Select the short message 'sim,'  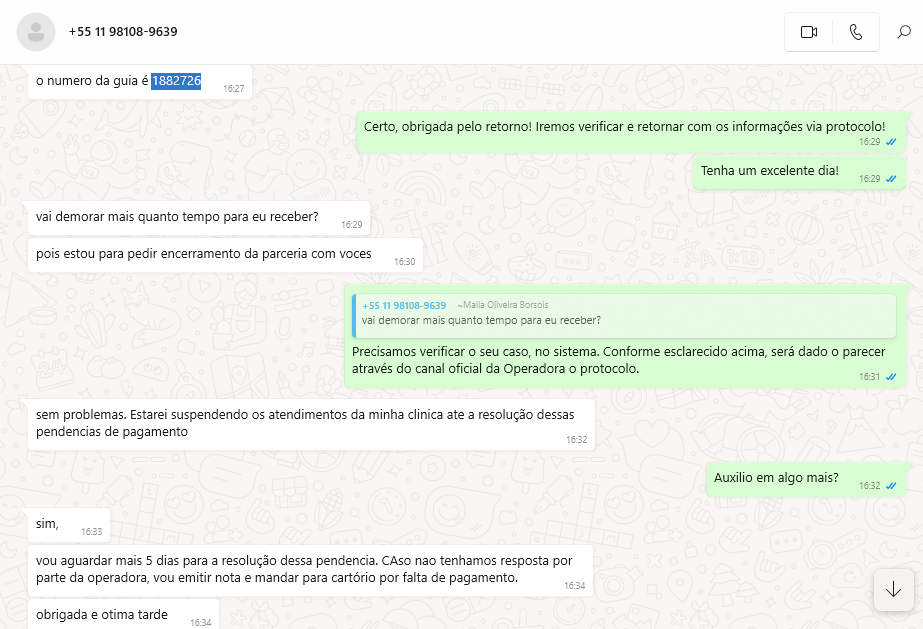69,525
